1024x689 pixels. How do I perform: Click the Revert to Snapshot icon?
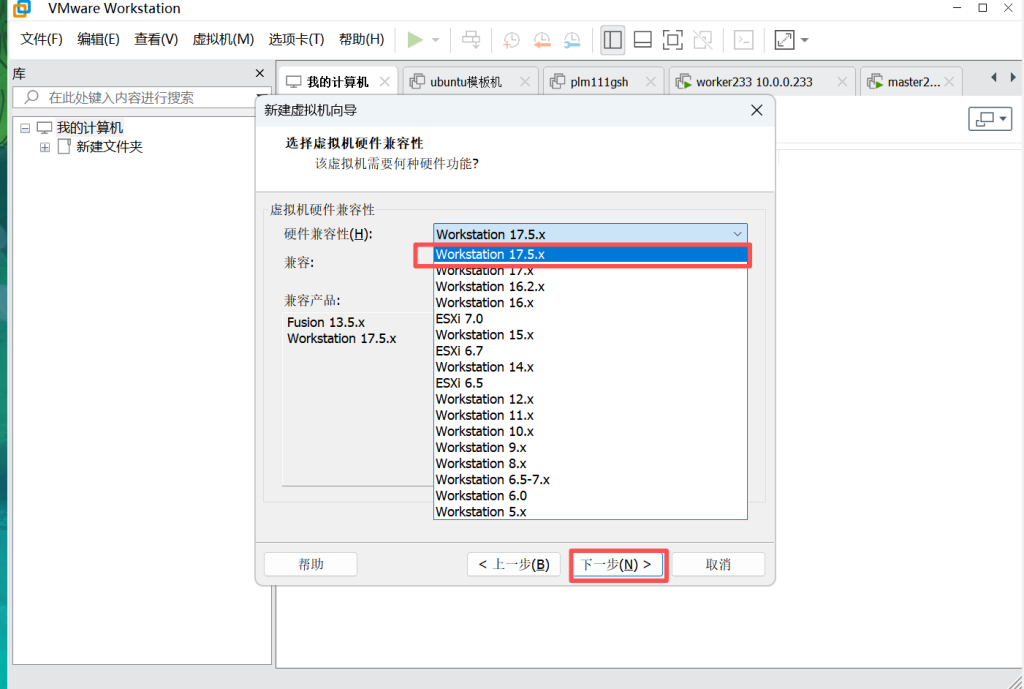pos(541,40)
